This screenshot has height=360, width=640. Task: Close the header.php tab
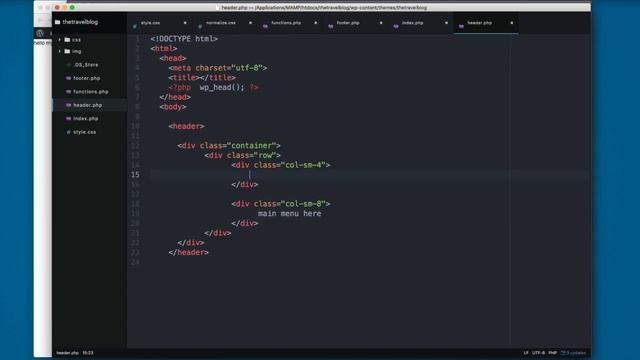(511, 23)
